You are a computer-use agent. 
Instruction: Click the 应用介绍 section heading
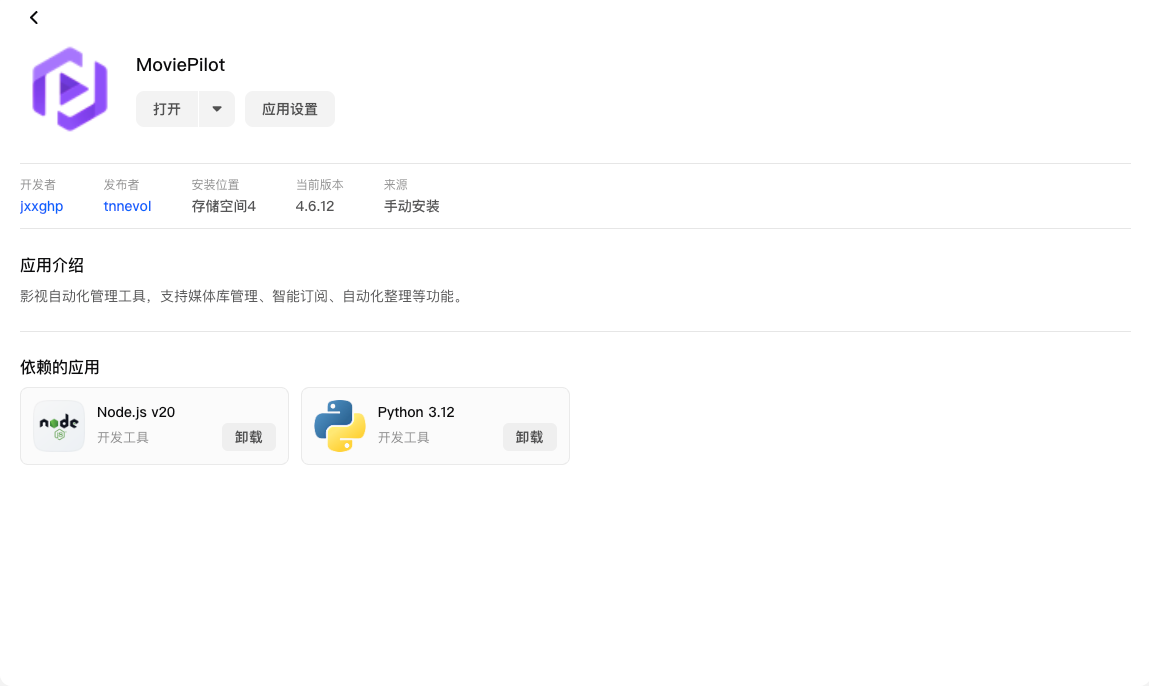pos(52,265)
